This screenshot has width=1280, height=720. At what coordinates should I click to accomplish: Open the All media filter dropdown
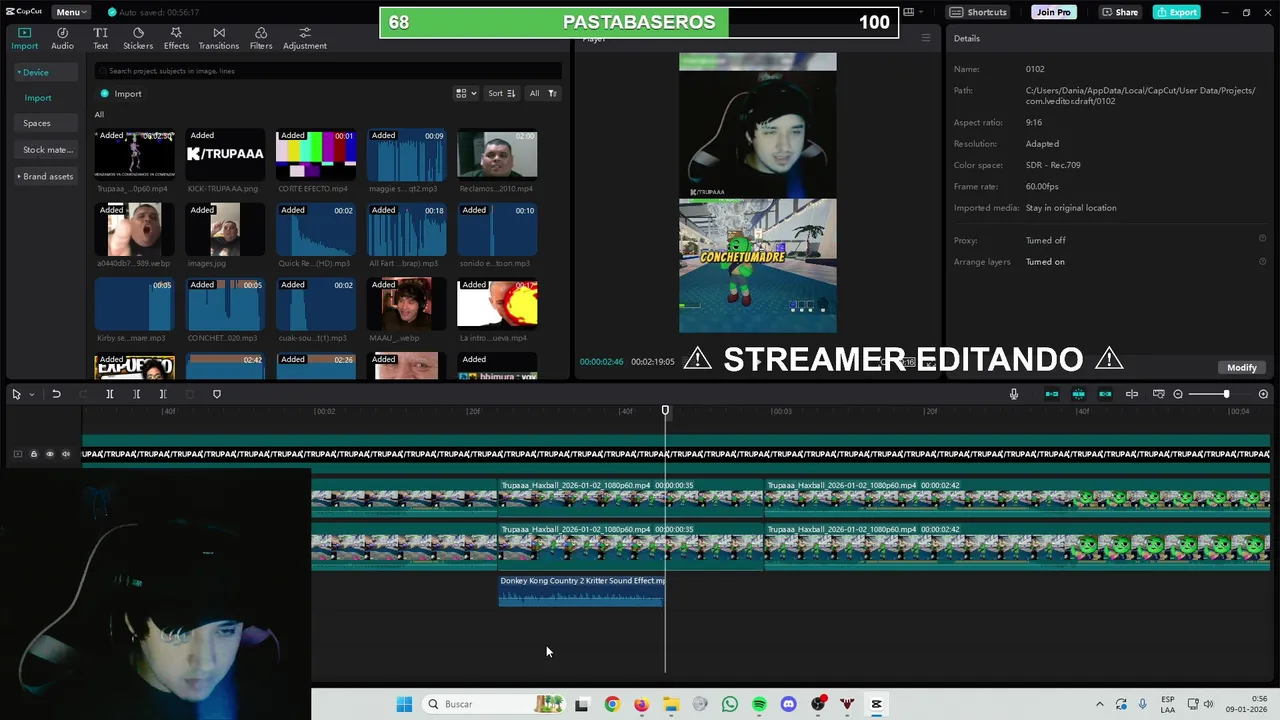(543, 93)
